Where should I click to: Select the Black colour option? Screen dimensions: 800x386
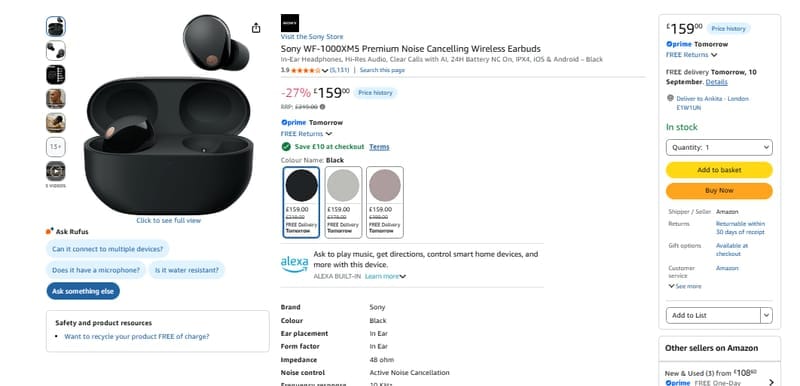[x=302, y=202]
